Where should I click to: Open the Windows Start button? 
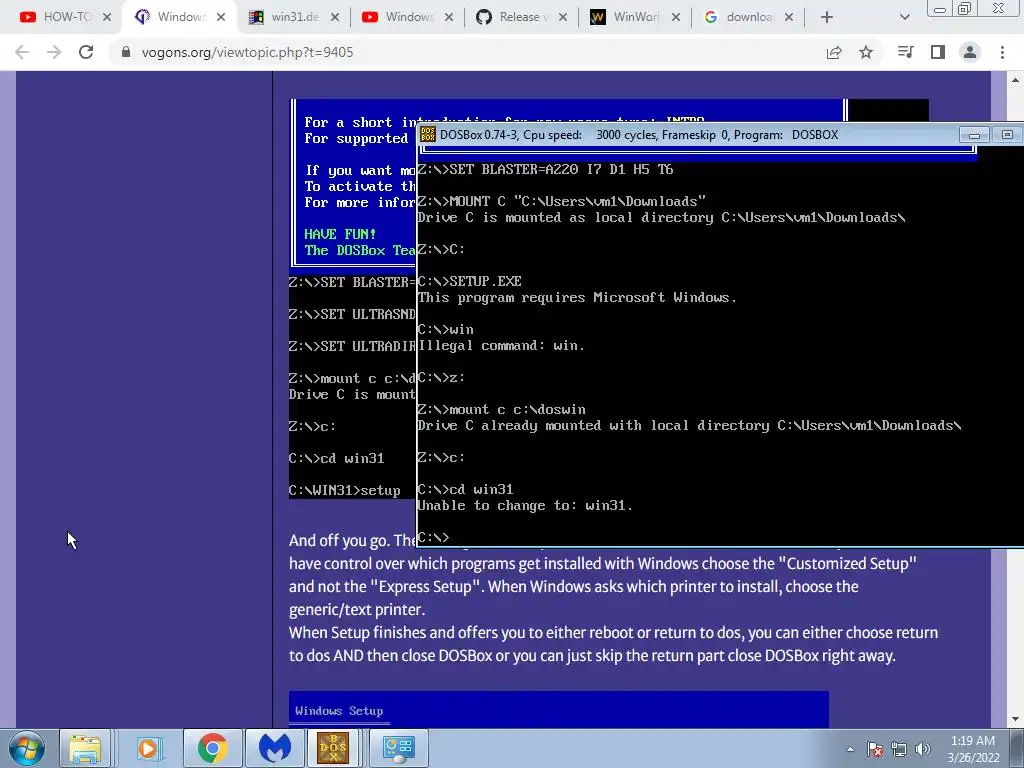point(27,748)
